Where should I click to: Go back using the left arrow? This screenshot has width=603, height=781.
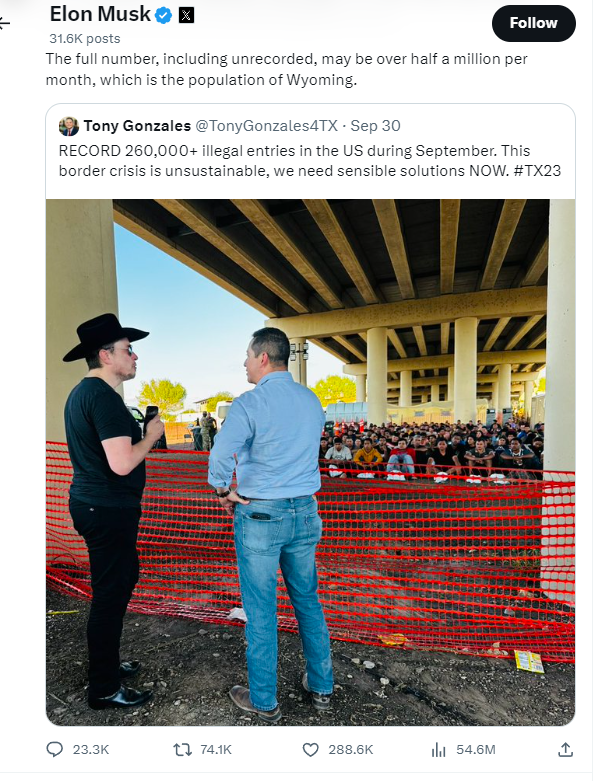point(5,22)
